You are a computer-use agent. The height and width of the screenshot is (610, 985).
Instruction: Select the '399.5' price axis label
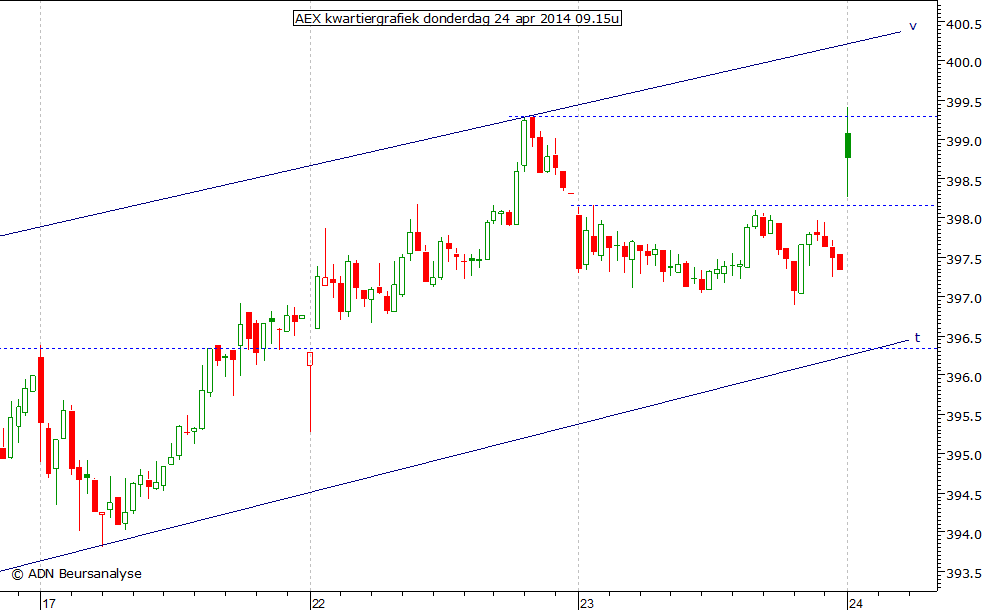pyautogui.click(x=964, y=102)
